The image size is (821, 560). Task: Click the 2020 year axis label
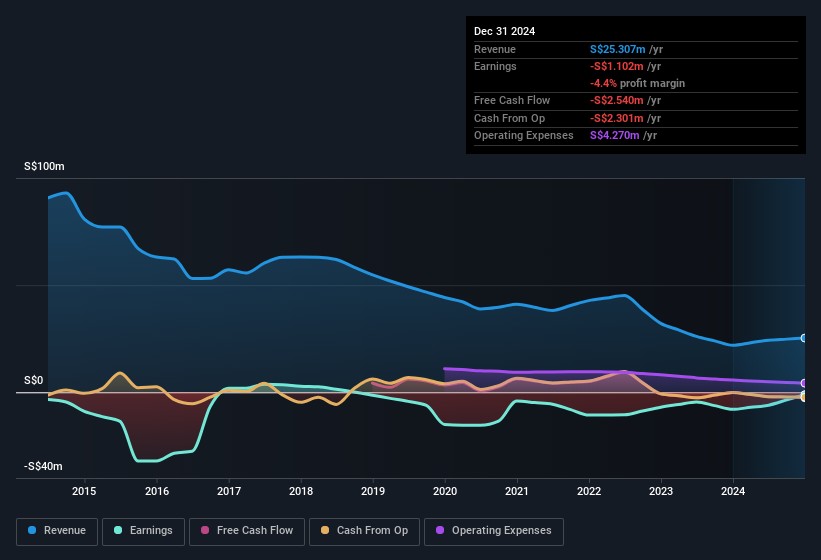coord(445,491)
